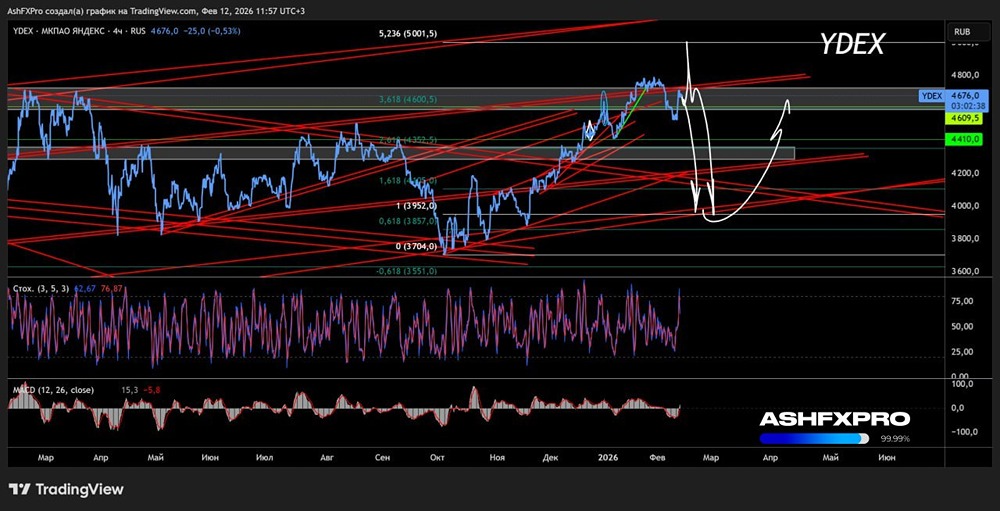Click the 50,00 stochastic scale label
The image size is (1000, 511).
(962, 326)
